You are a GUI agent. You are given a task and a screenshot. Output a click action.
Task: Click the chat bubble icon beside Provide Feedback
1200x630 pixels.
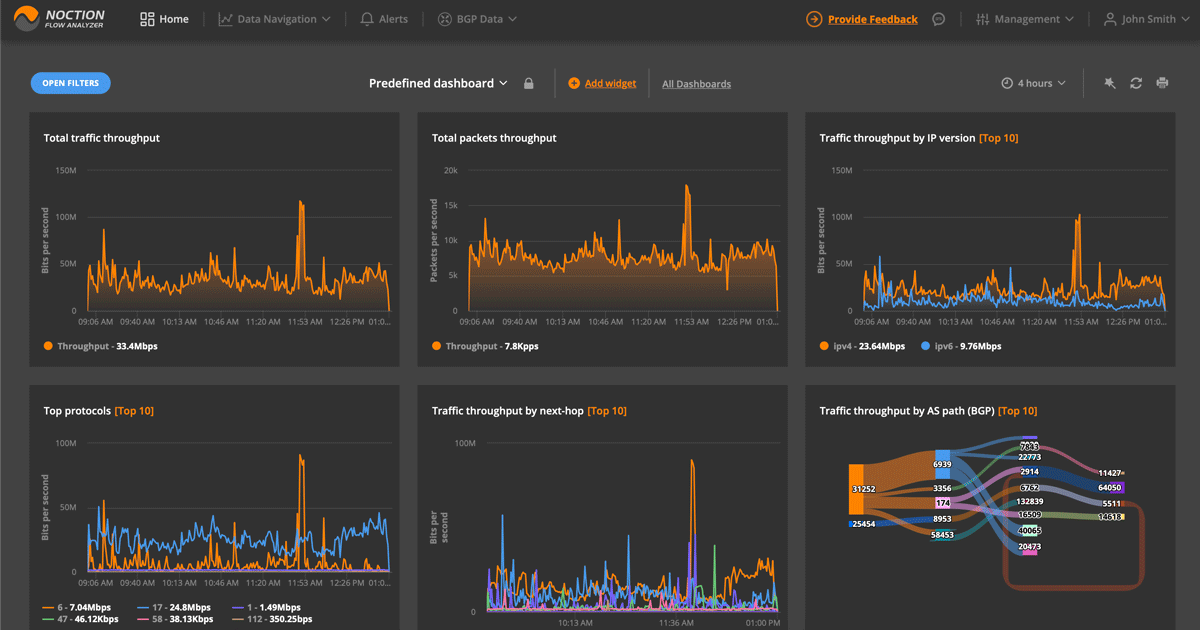(x=938, y=19)
